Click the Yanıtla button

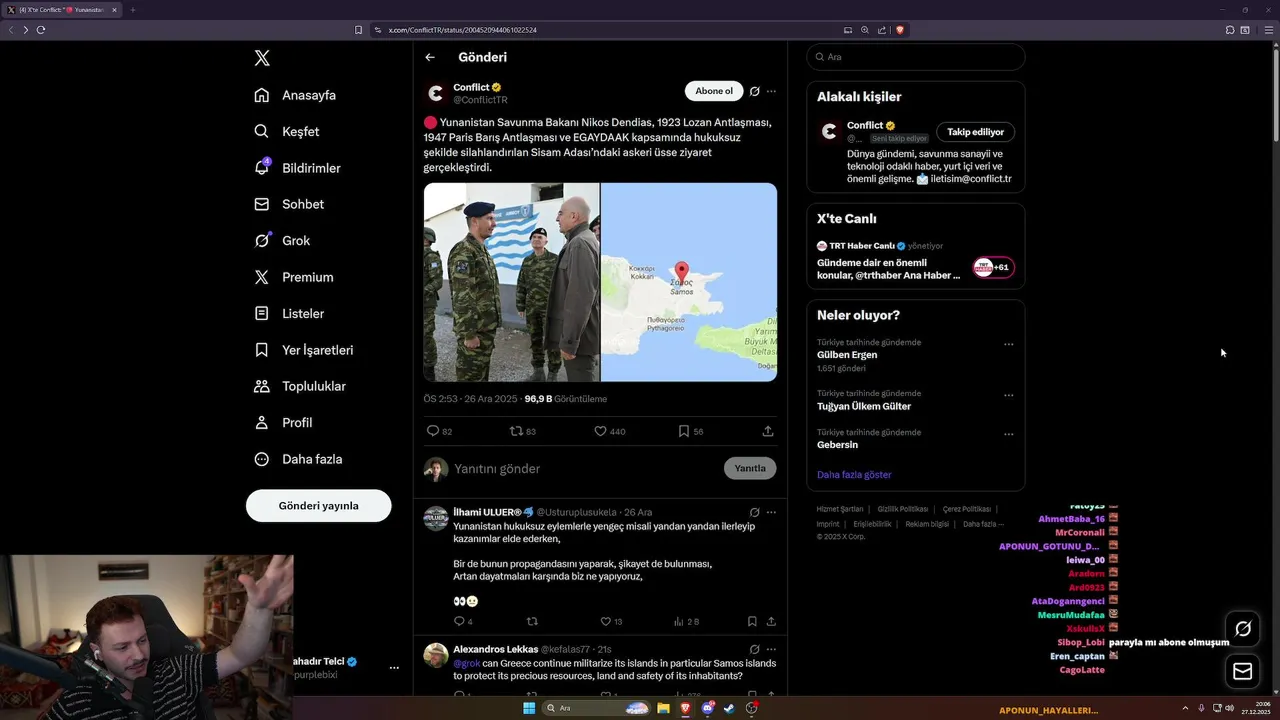(750, 468)
